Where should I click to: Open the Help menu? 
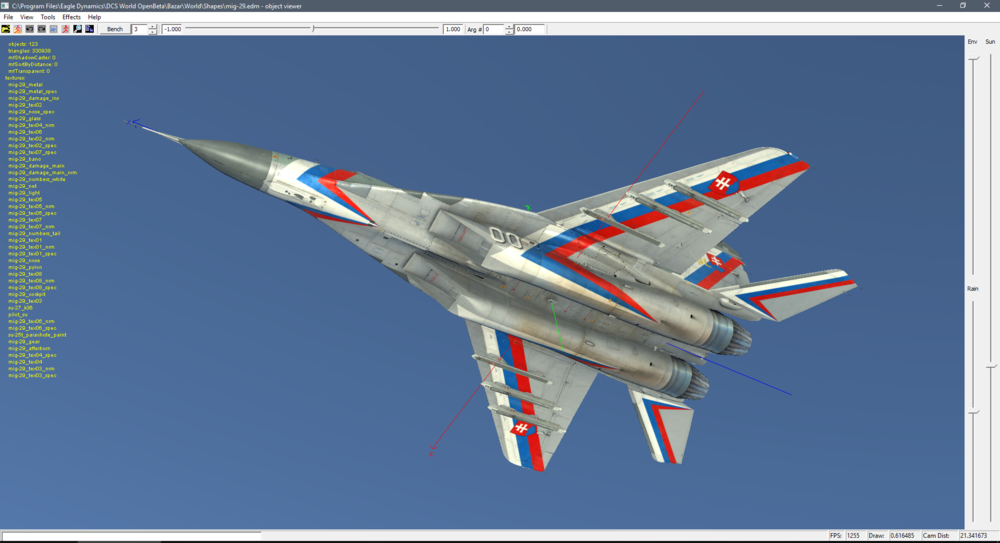pyautogui.click(x=94, y=17)
